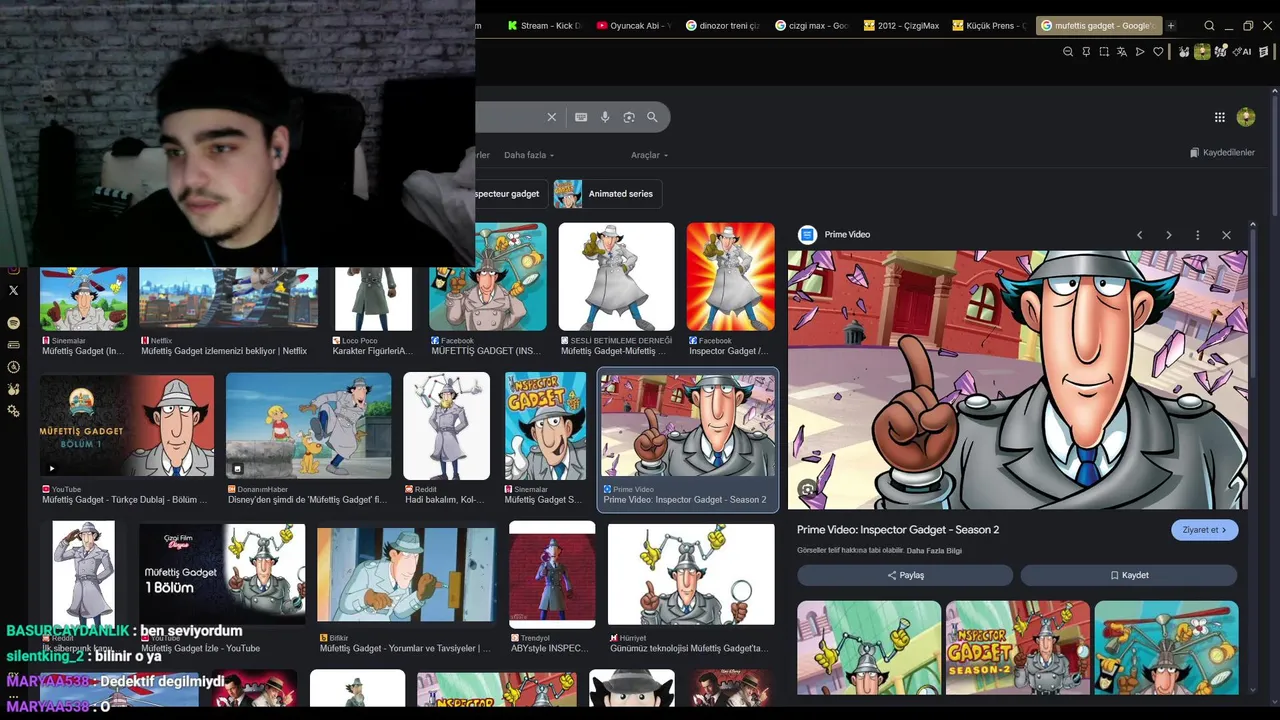Click the Paylaş share button
Screen dimensions: 1280x720
(x=905, y=575)
